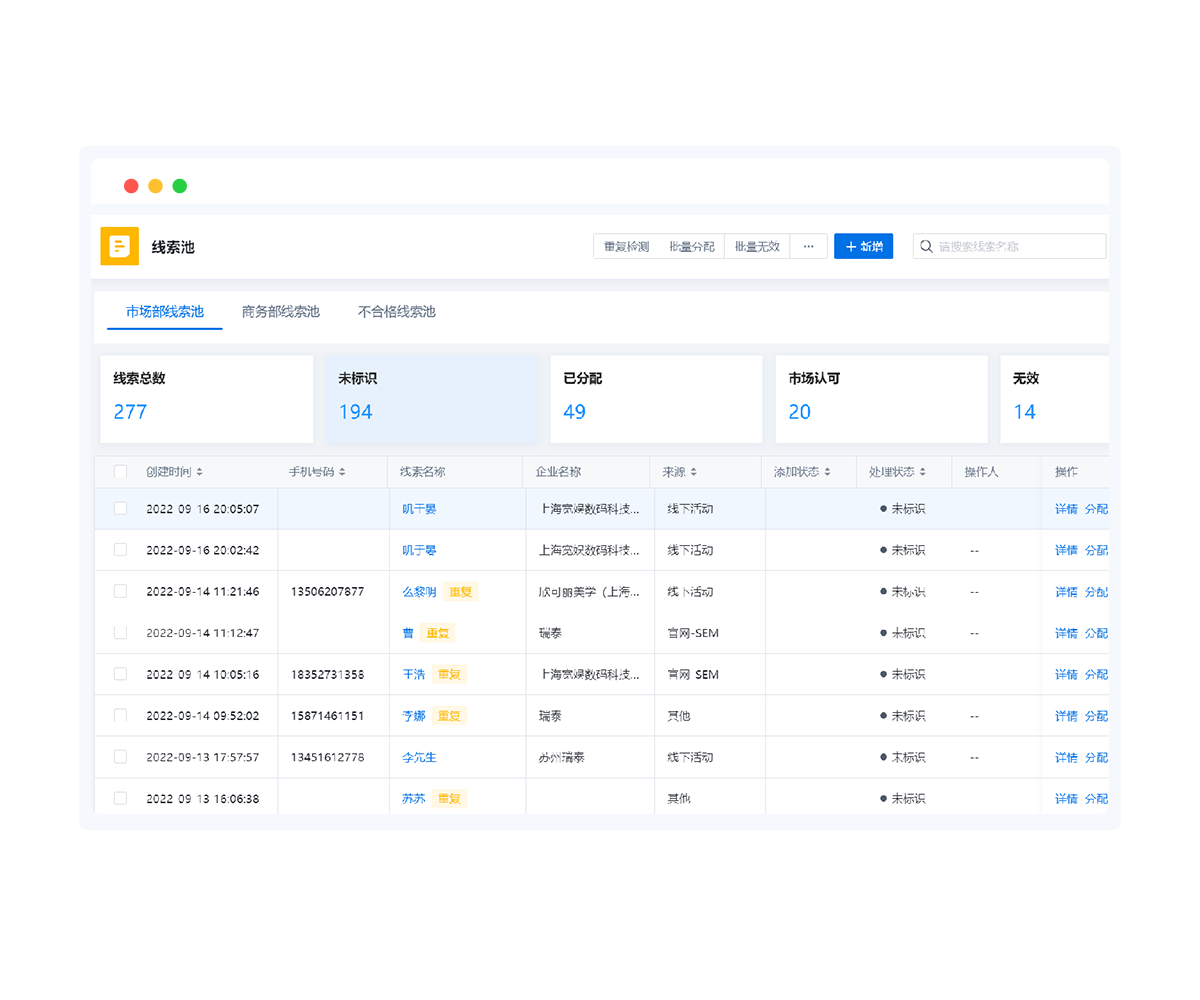1200x1000 pixels.
Task: Click the 处理状态 column sort icon
Action: [922, 472]
